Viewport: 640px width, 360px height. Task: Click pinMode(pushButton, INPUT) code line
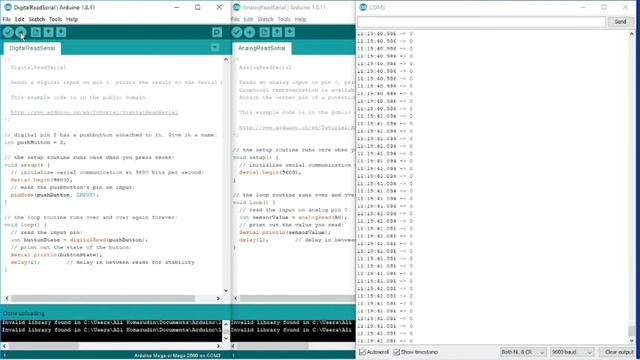click(55, 195)
